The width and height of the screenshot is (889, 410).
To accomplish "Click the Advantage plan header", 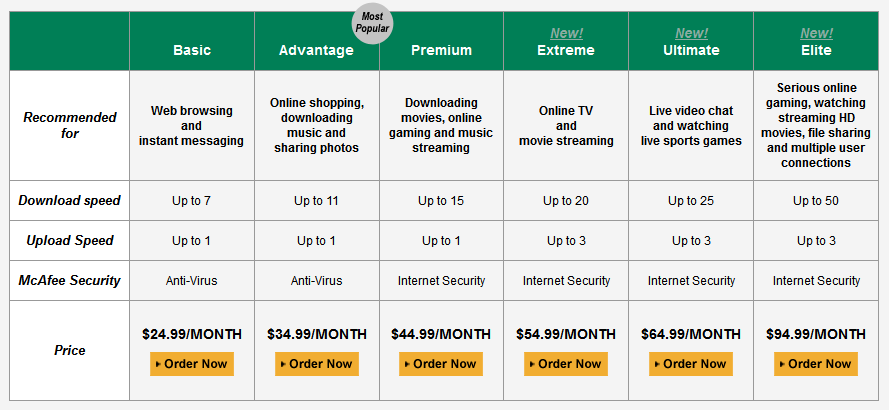I will click(x=316, y=50).
